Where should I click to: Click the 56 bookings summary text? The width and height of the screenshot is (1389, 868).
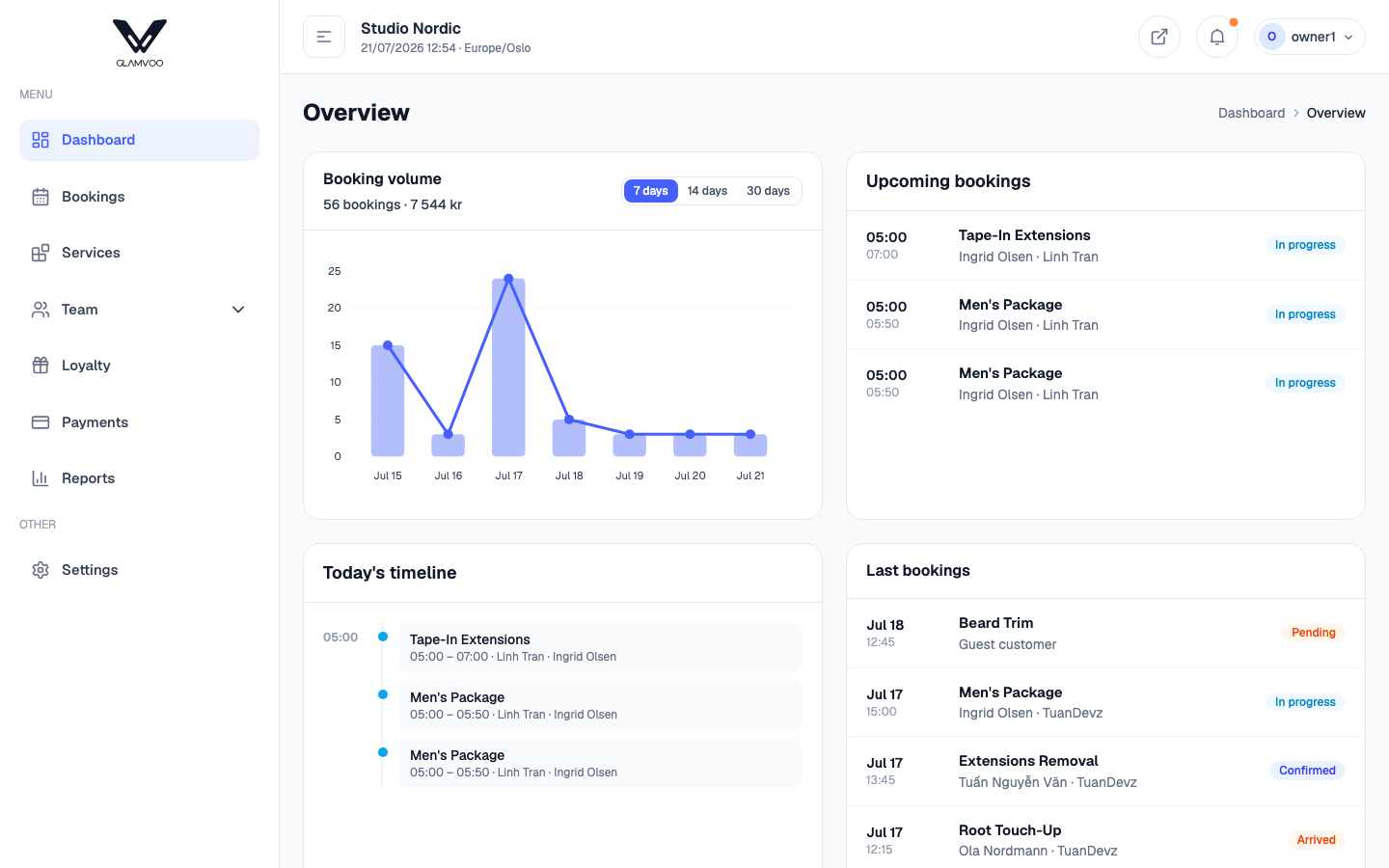click(x=393, y=204)
